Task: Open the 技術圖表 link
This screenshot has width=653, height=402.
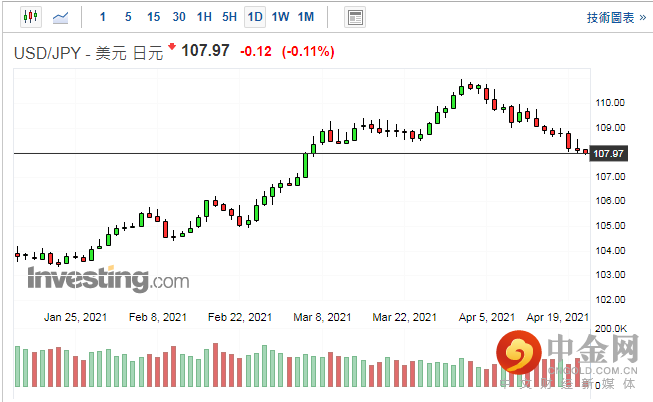Action: pos(616,17)
